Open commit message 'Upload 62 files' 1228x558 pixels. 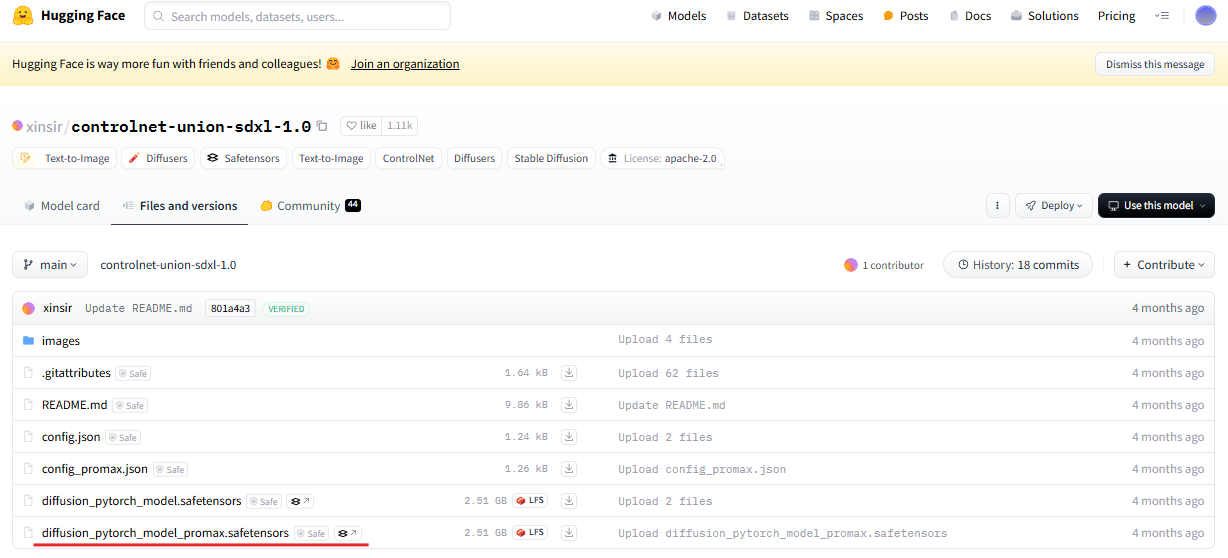[x=668, y=373]
